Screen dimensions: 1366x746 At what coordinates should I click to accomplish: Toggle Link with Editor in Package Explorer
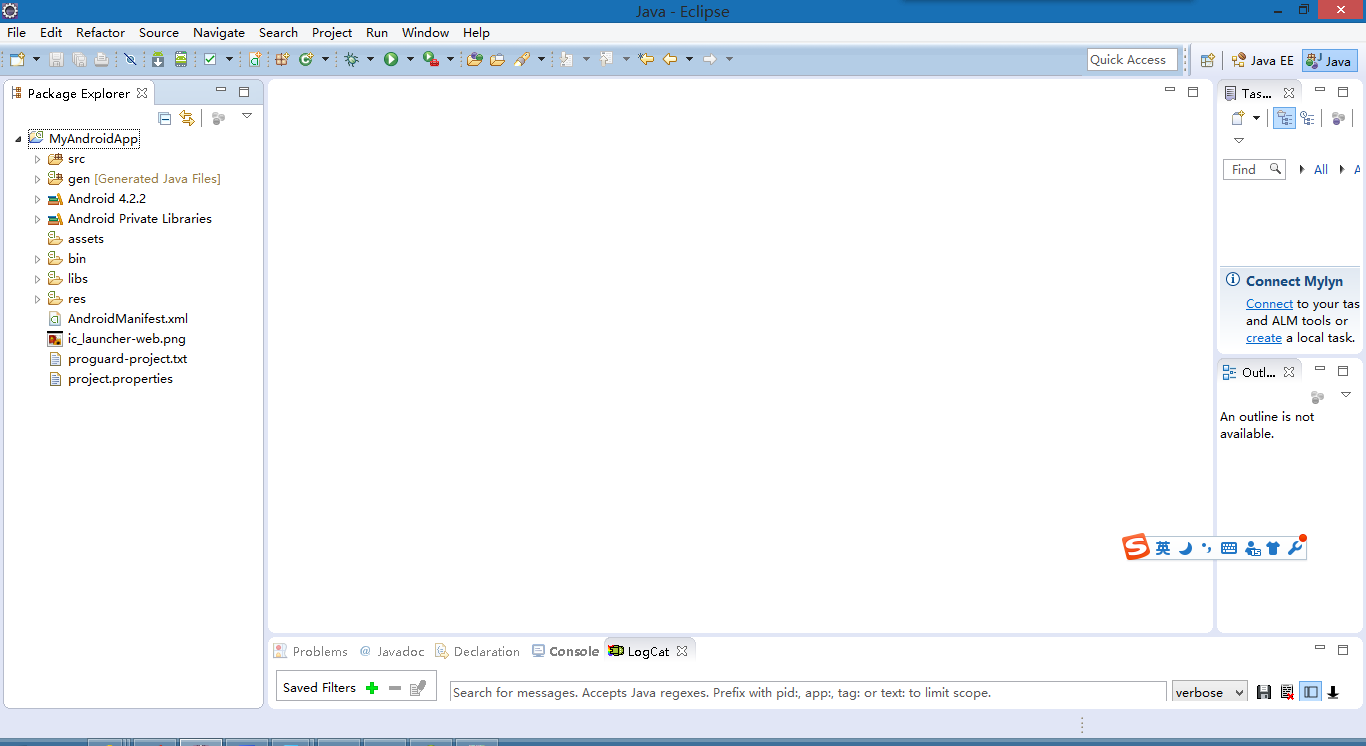187,118
